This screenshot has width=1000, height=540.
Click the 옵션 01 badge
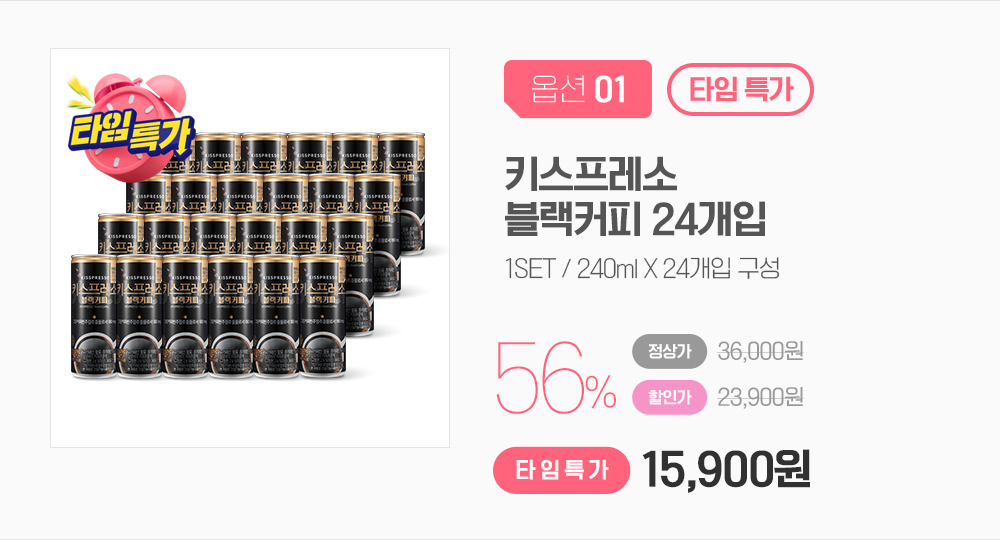click(578, 89)
